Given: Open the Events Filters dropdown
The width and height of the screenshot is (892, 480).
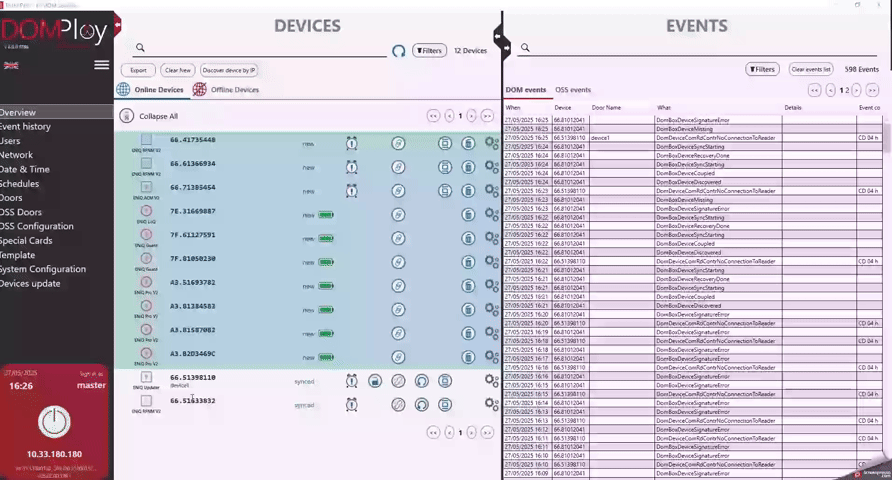Looking at the screenshot, I should click(762, 69).
